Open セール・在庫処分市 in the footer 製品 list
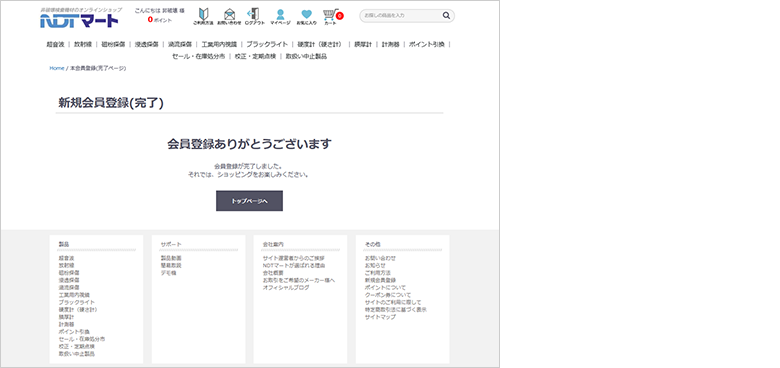The width and height of the screenshot is (780, 368). click(x=82, y=339)
